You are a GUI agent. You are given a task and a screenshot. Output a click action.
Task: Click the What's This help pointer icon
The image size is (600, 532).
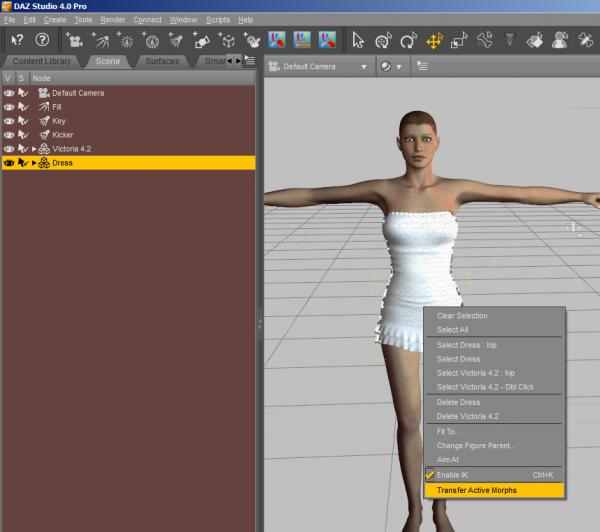point(17,40)
